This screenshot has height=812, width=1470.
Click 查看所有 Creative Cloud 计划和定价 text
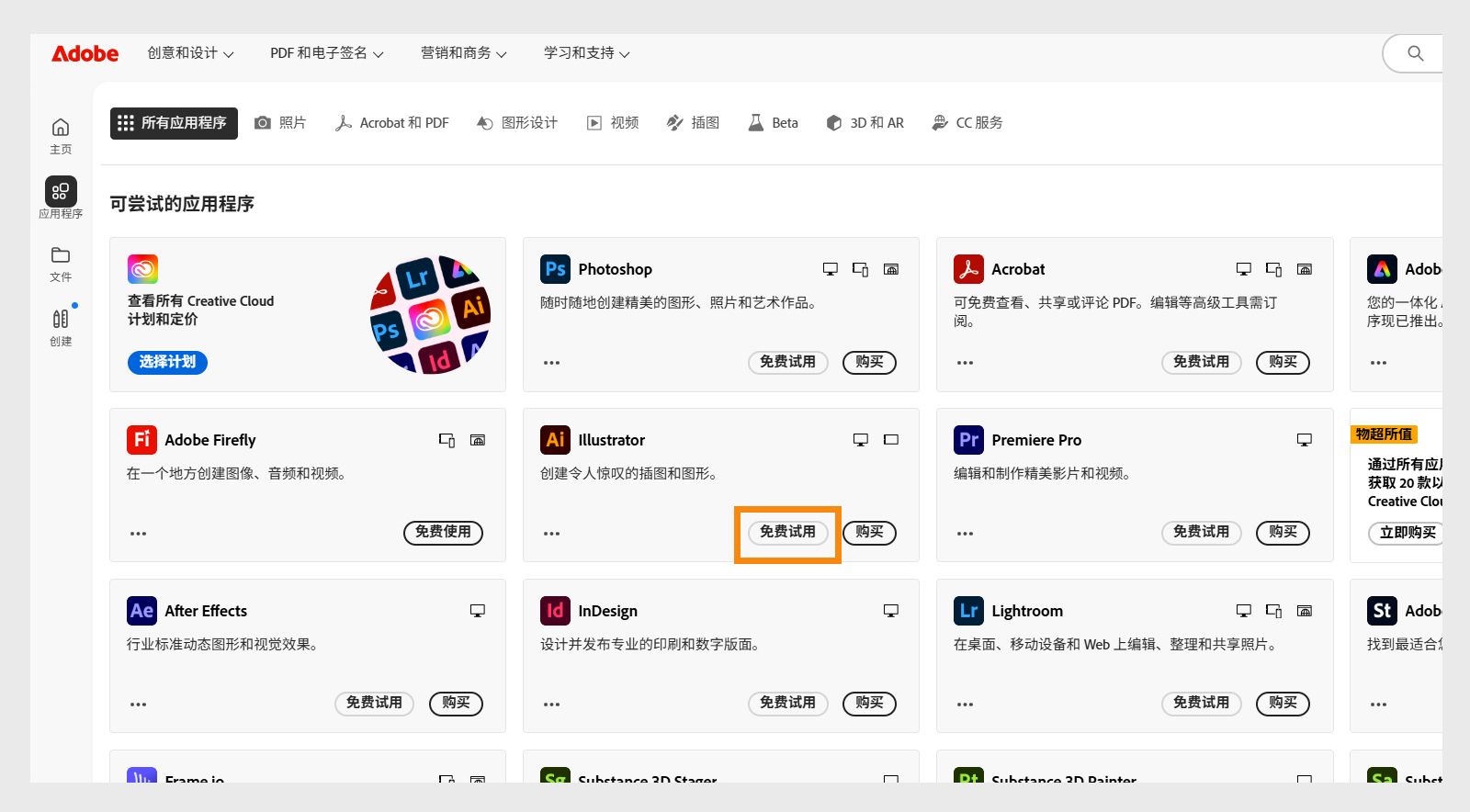[200, 310]
